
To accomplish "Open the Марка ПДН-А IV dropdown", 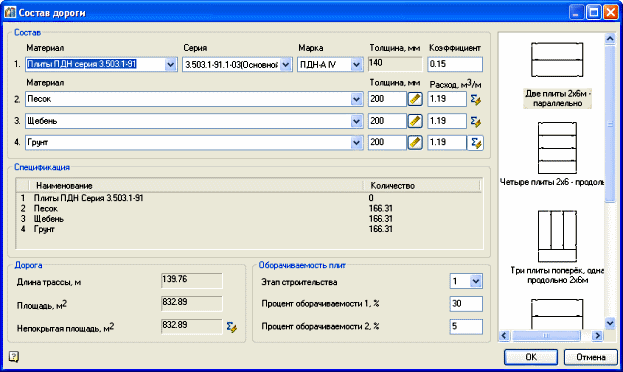I will click(356, 64).
